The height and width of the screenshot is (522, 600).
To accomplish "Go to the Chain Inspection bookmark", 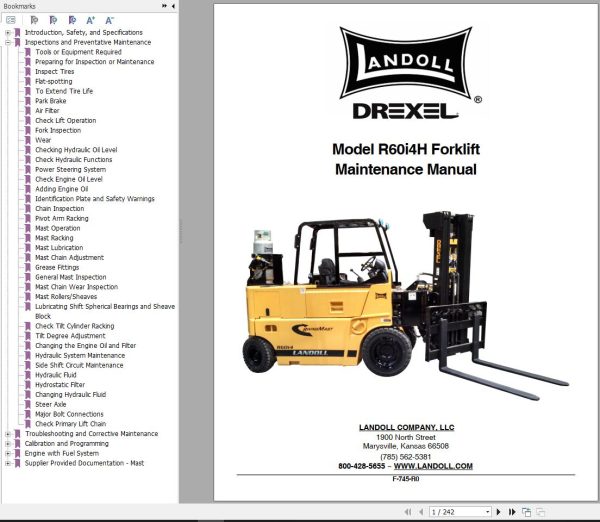I will pos(60,209).
